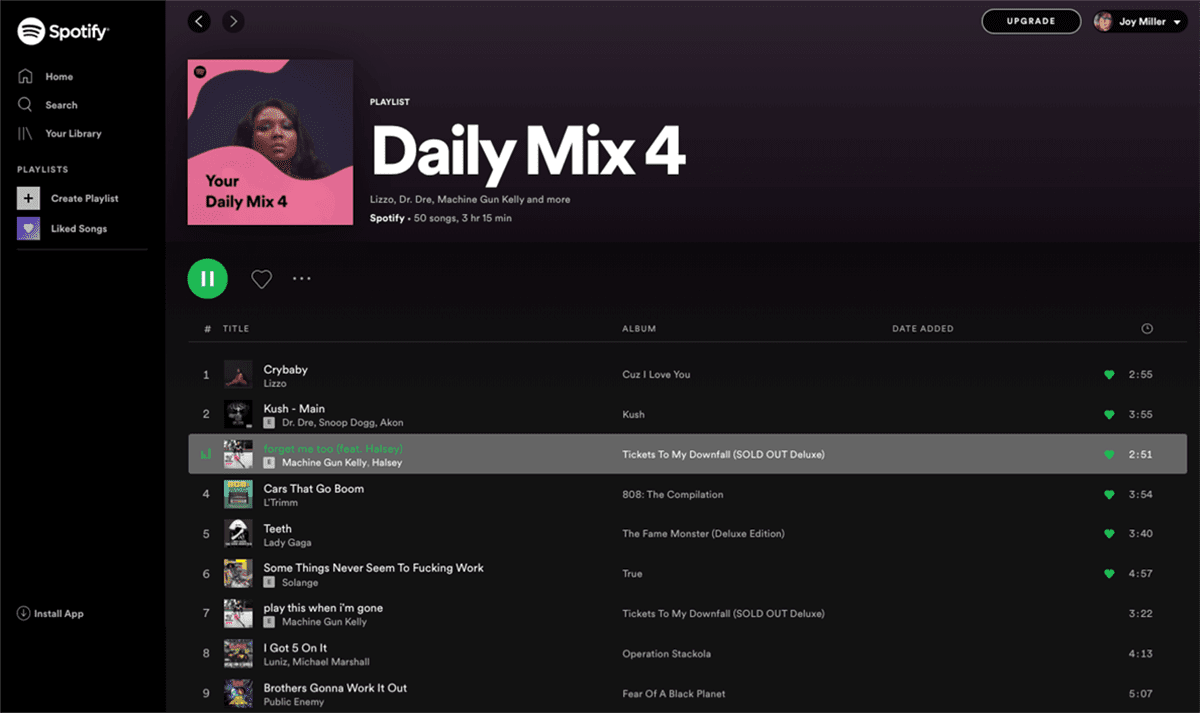The height and width of the screenshot is (713, 1200).
Task: Pause playback with the green button
Action: [207, 279]
